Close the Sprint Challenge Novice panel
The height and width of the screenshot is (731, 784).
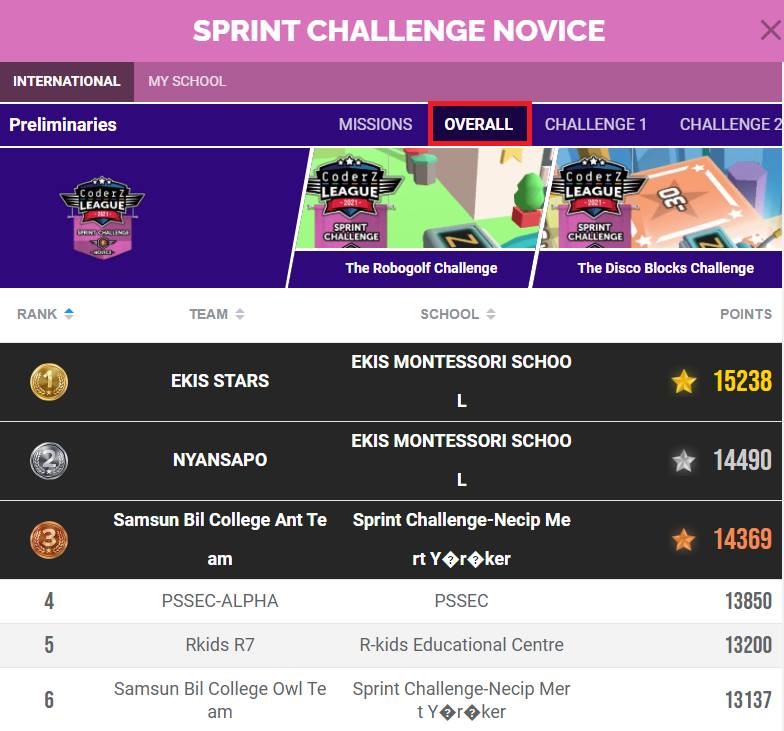point(769,31)
